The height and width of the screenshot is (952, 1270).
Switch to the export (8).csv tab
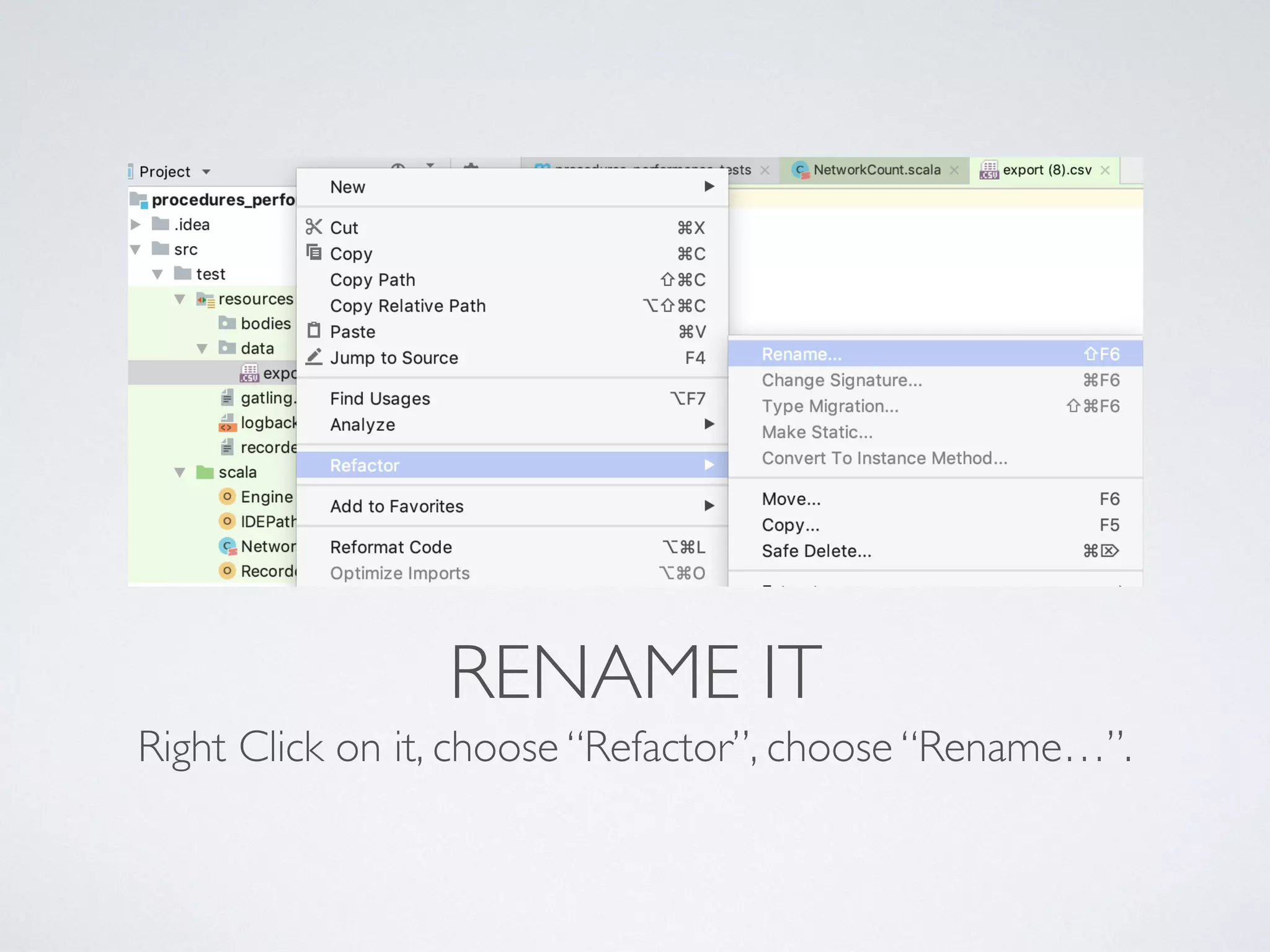pyautogui.click(x=1047, y=170)
